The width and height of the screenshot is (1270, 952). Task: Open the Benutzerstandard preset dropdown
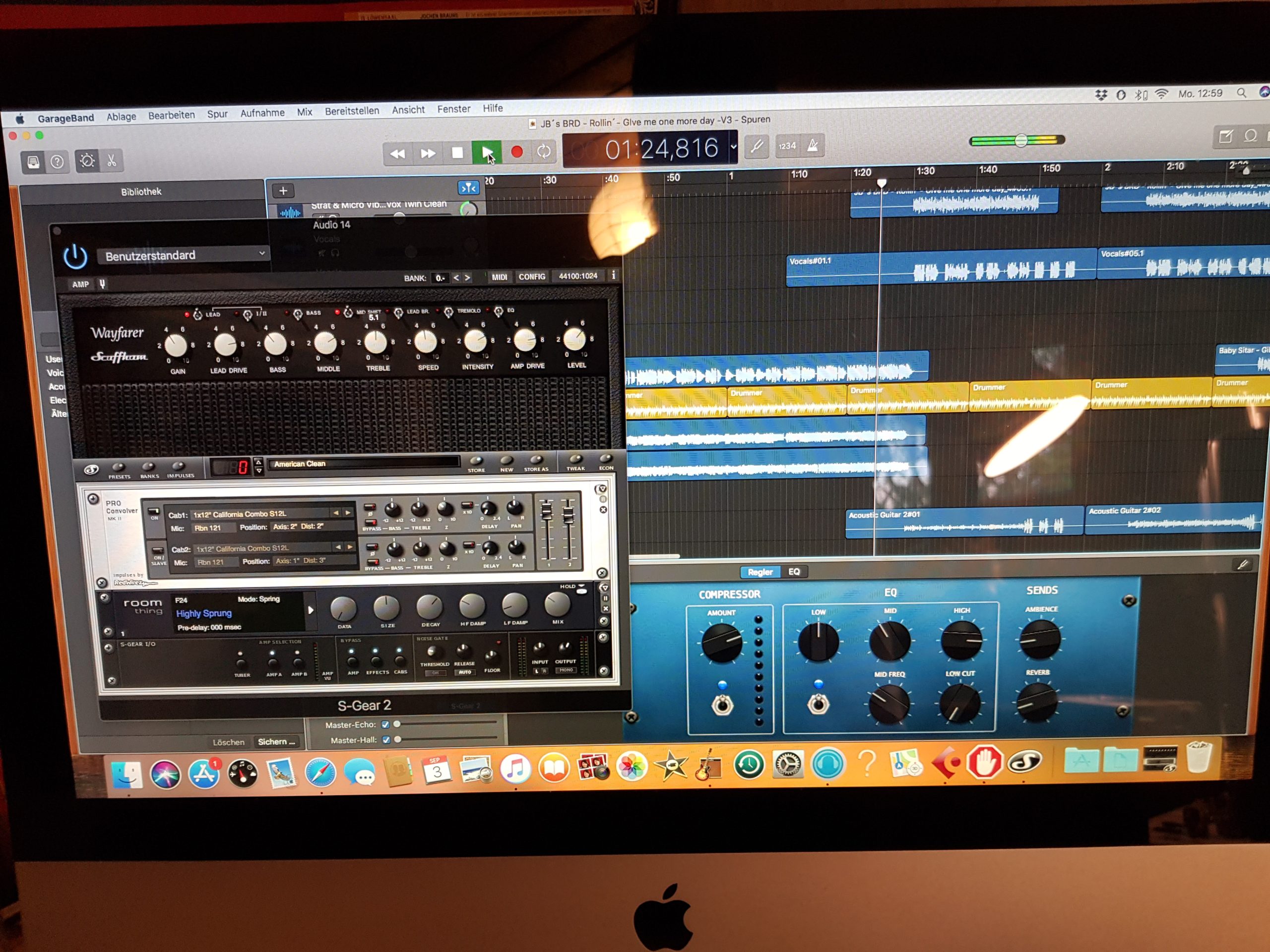[x=184, y=255]
